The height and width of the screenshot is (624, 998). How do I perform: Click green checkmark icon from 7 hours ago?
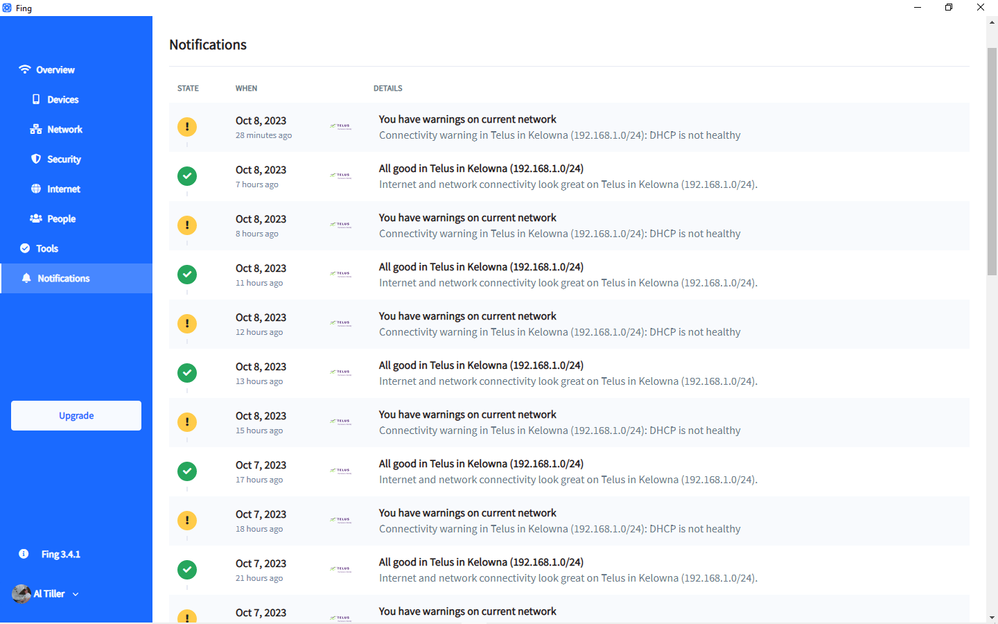pyautogui.click(x=187, y=176)
